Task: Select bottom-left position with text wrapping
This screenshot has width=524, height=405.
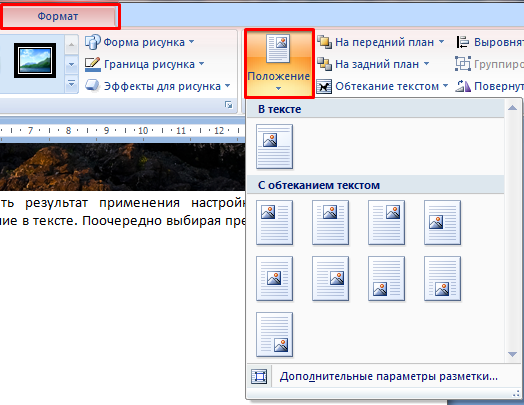Action: pyautogui.click(x=386, y=279)
